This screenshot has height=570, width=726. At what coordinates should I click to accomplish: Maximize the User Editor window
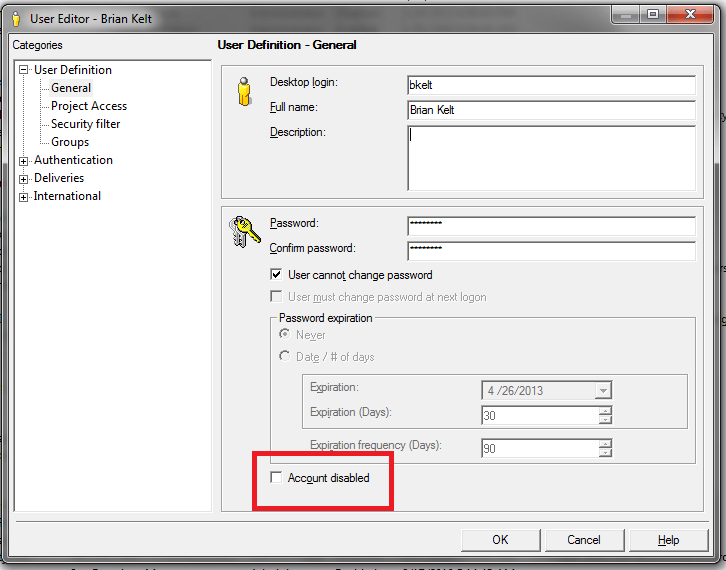(x=653, y=15)
